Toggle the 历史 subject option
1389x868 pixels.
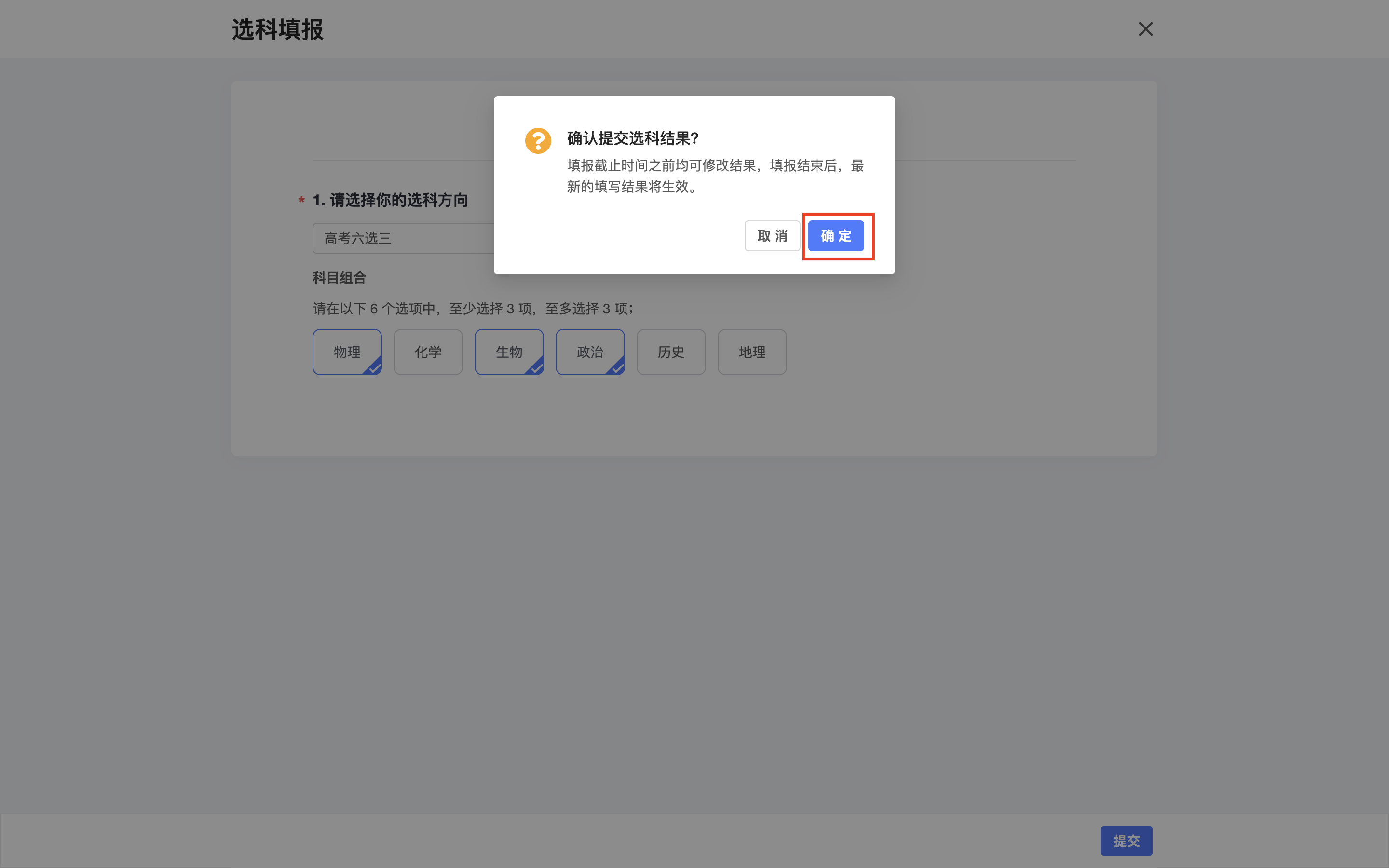click(x=671, y=352)
